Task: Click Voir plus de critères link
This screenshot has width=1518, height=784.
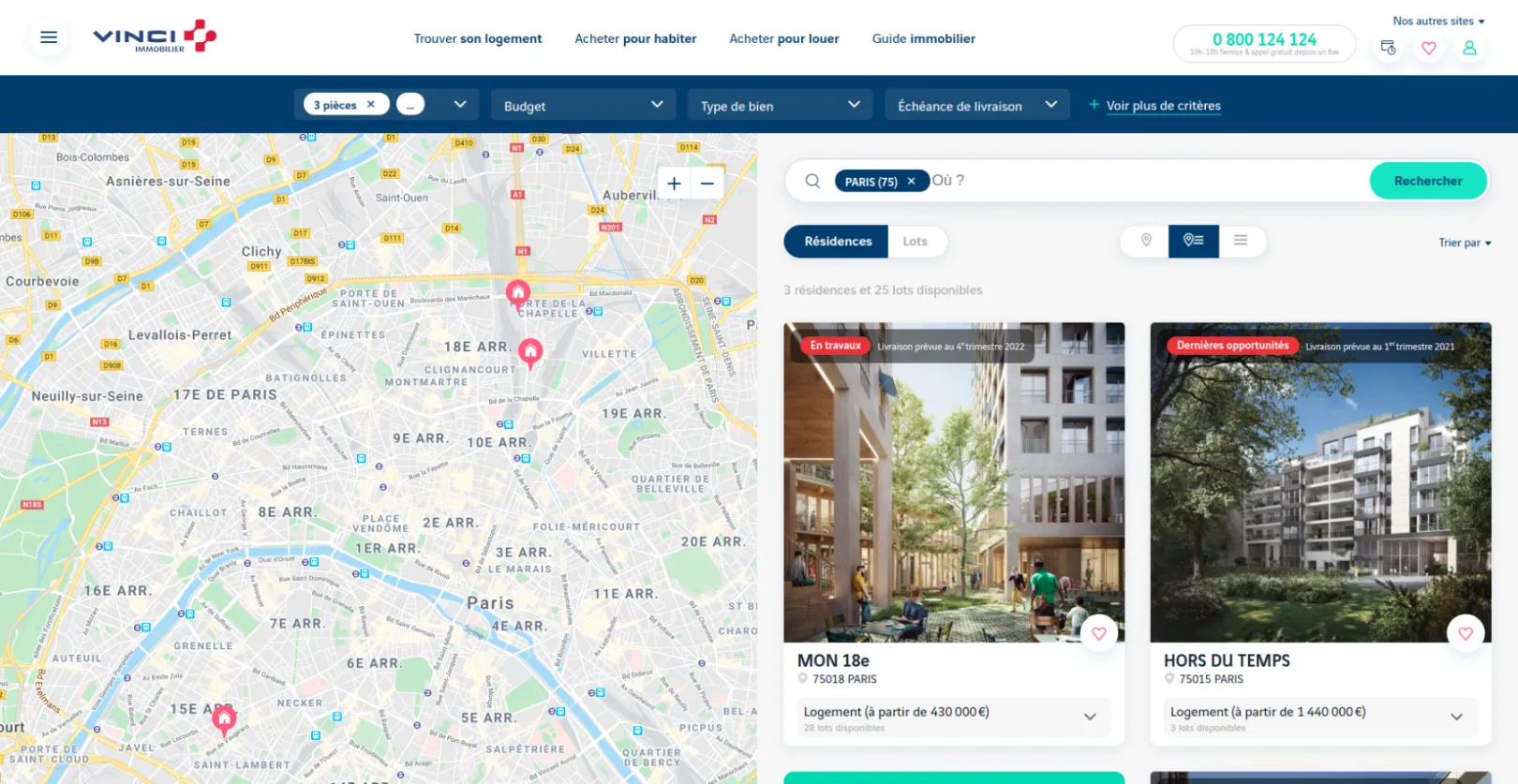Action: pyautogui.click(x=1163, y=106)
